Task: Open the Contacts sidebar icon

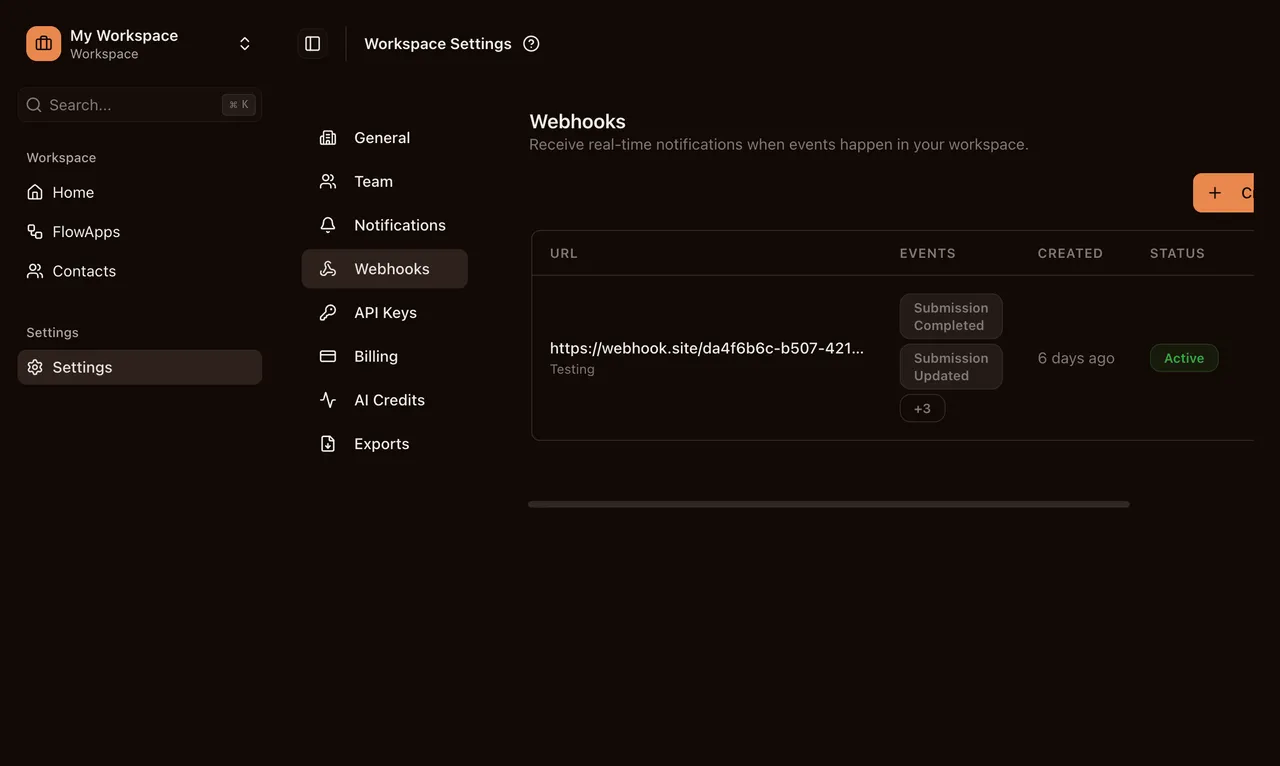Action: (x=34, y=270)
